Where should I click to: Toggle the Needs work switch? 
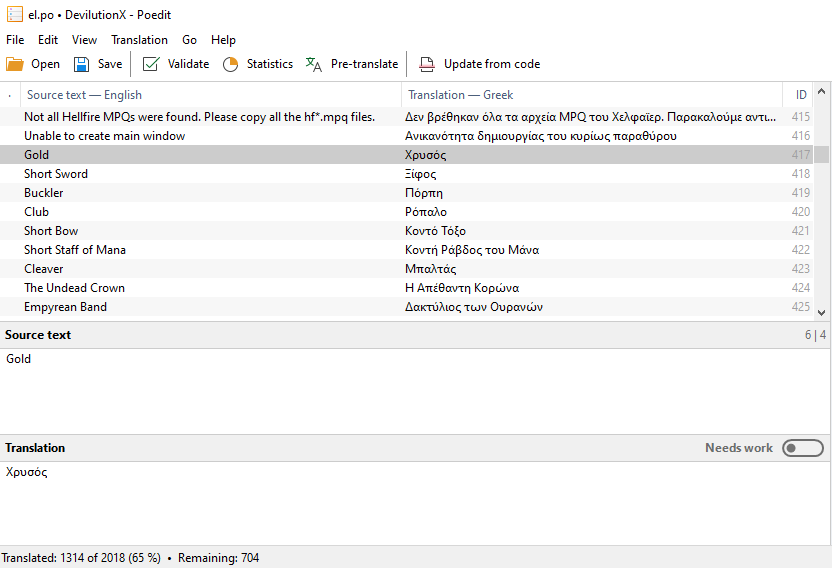click(803, 448)
